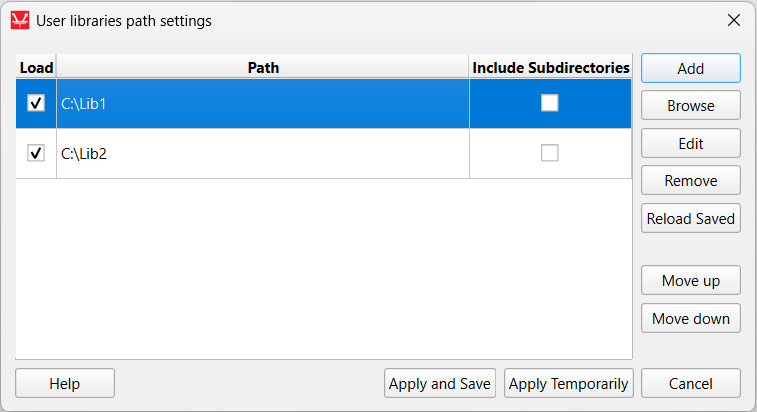The image size is (757, 412).
Task: Click Apply and Save
Action: point(440,383)
